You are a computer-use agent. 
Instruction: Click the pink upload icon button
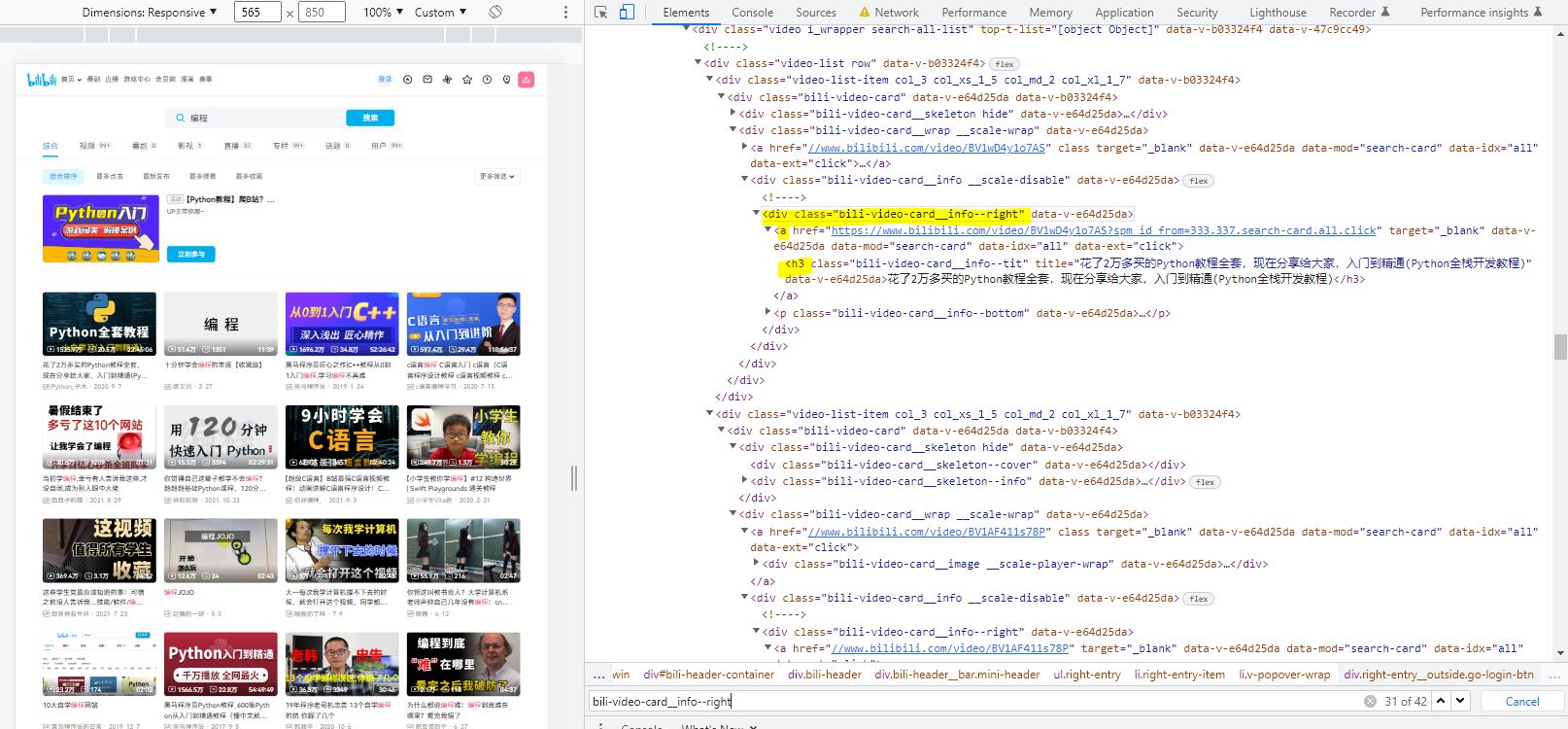point(527,80)
